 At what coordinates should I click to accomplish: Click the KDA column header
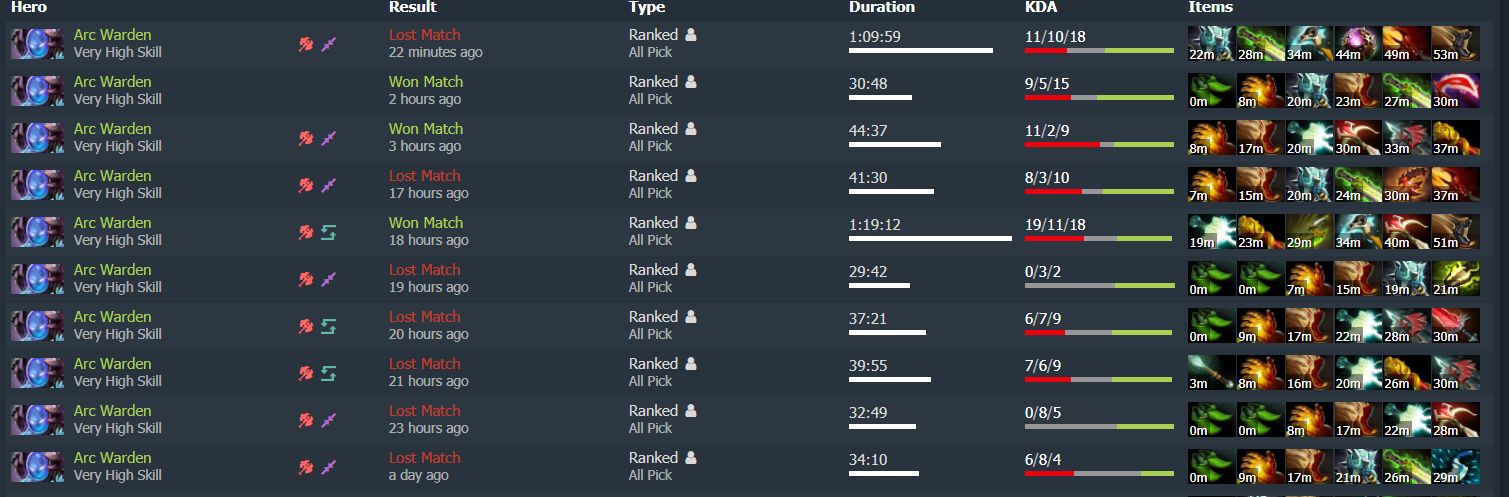tap(1041, 7)
